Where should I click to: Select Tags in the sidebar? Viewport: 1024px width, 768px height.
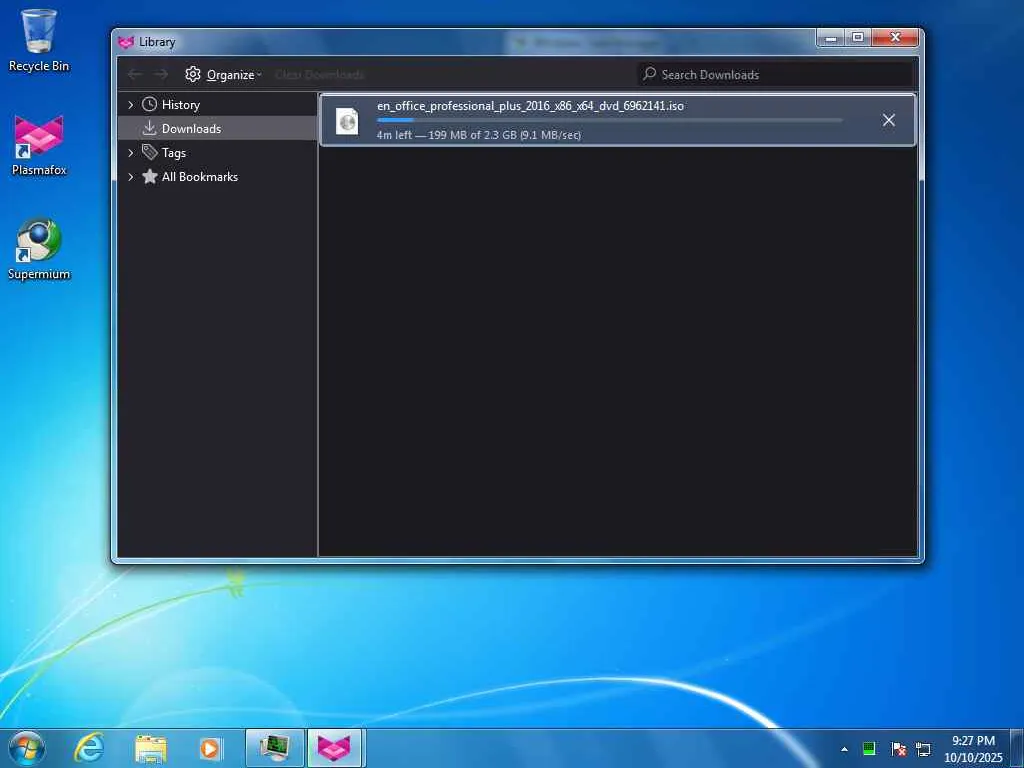pyautogui.click(x=217, y=153)
